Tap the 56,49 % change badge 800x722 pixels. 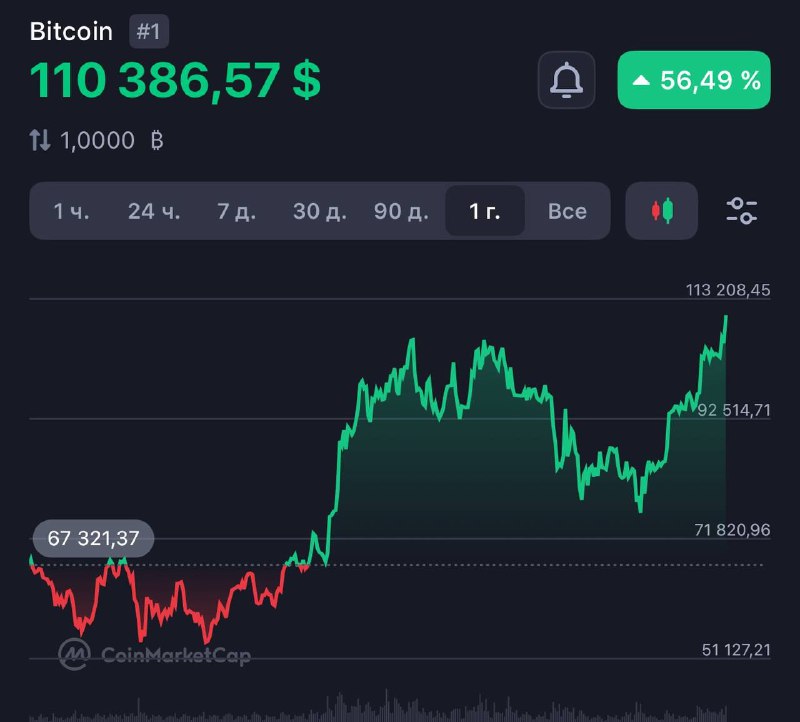click(694, 80)
